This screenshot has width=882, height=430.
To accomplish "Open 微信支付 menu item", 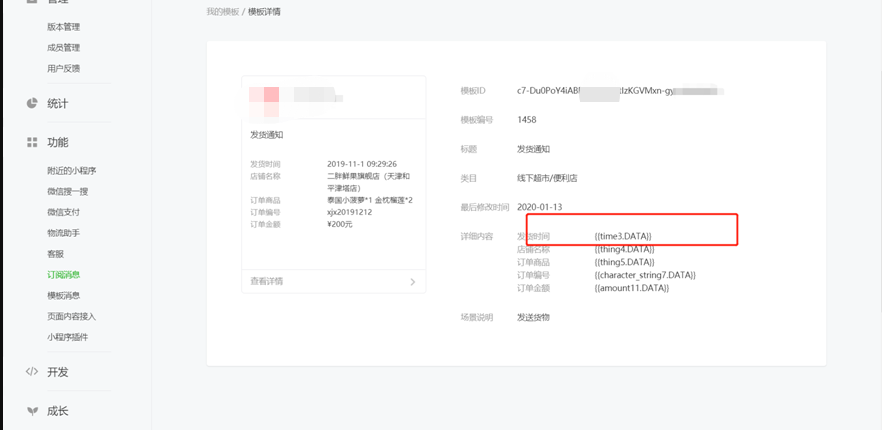I will coord(64,212).
